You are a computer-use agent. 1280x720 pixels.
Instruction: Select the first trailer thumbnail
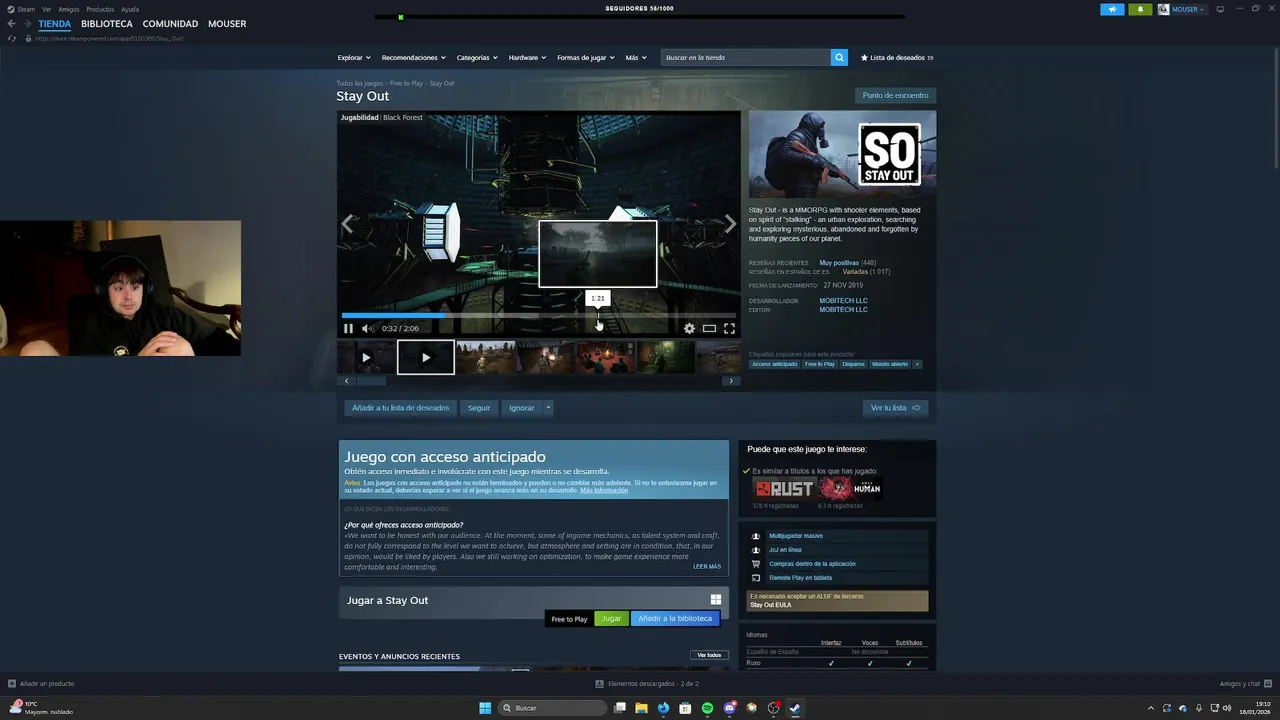(x=366, y=357)
